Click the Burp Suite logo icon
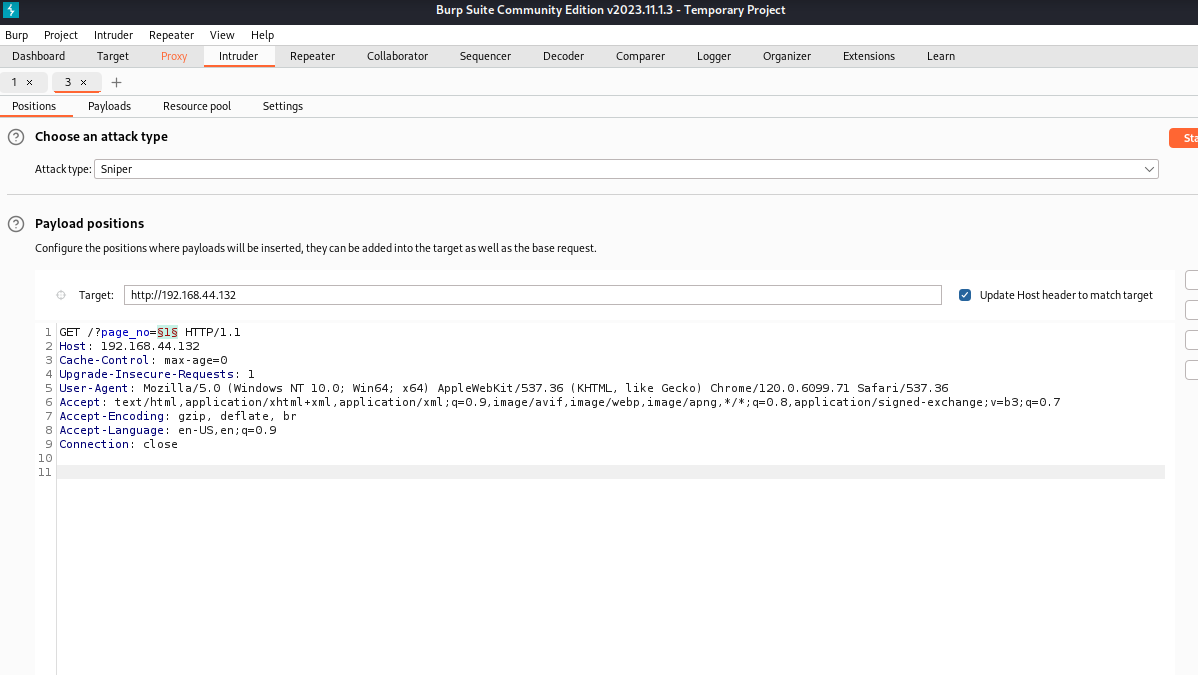This screenshot has width=1198, height=675. point(11,10)
